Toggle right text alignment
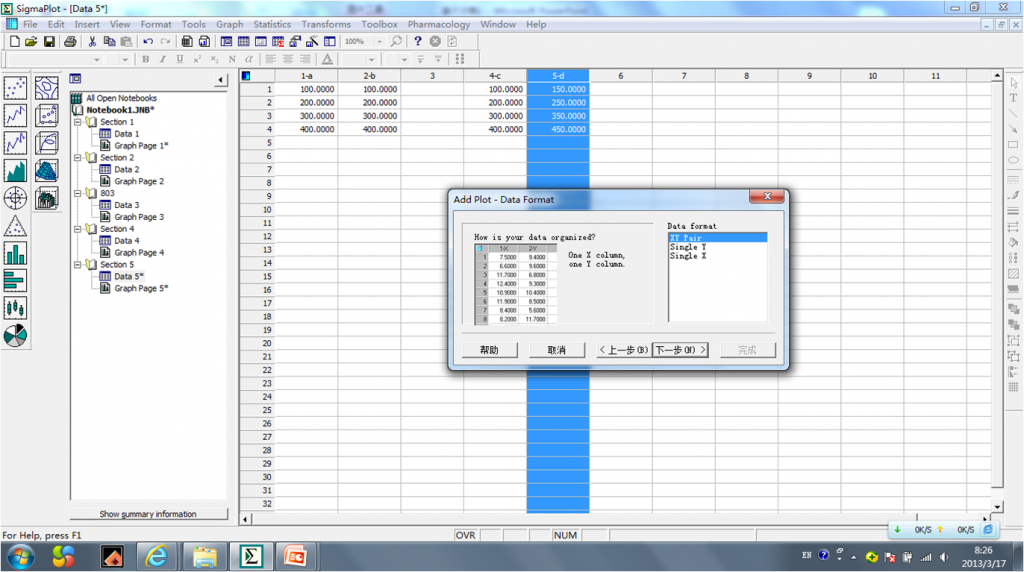The width and height of the screenshot is (1024, 572). [305, 59]
